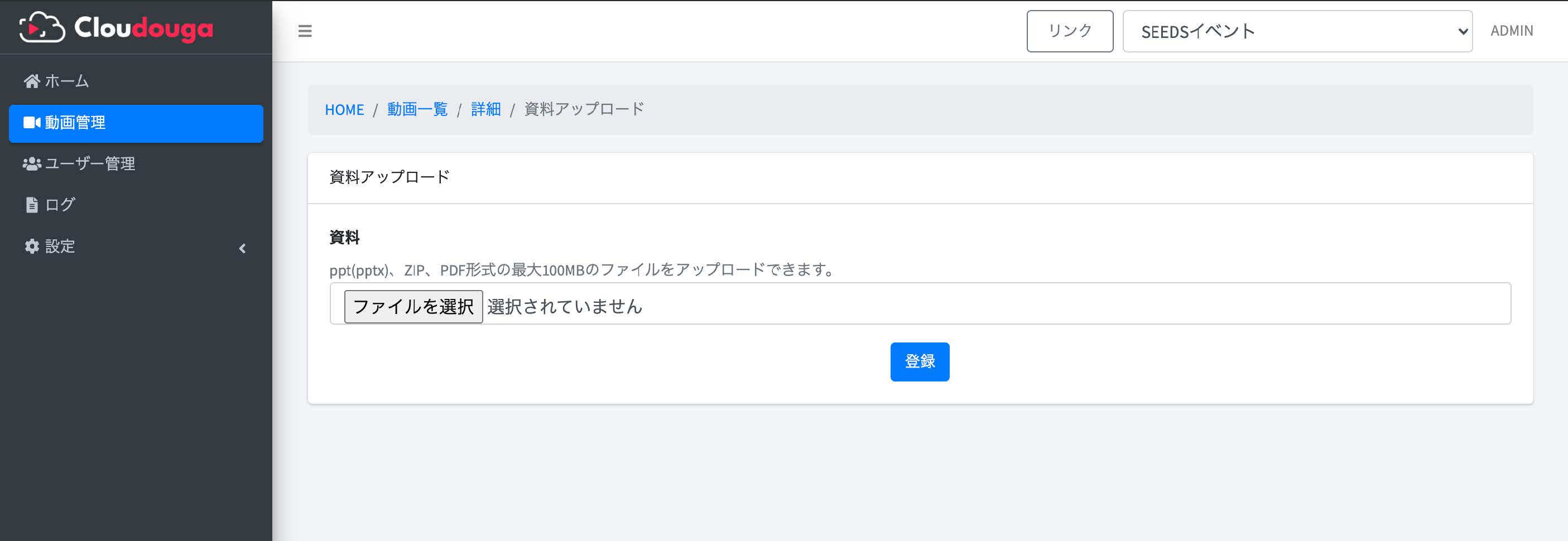
Task: Expand the 設定 submenu chevron
Action: [242, 248]
